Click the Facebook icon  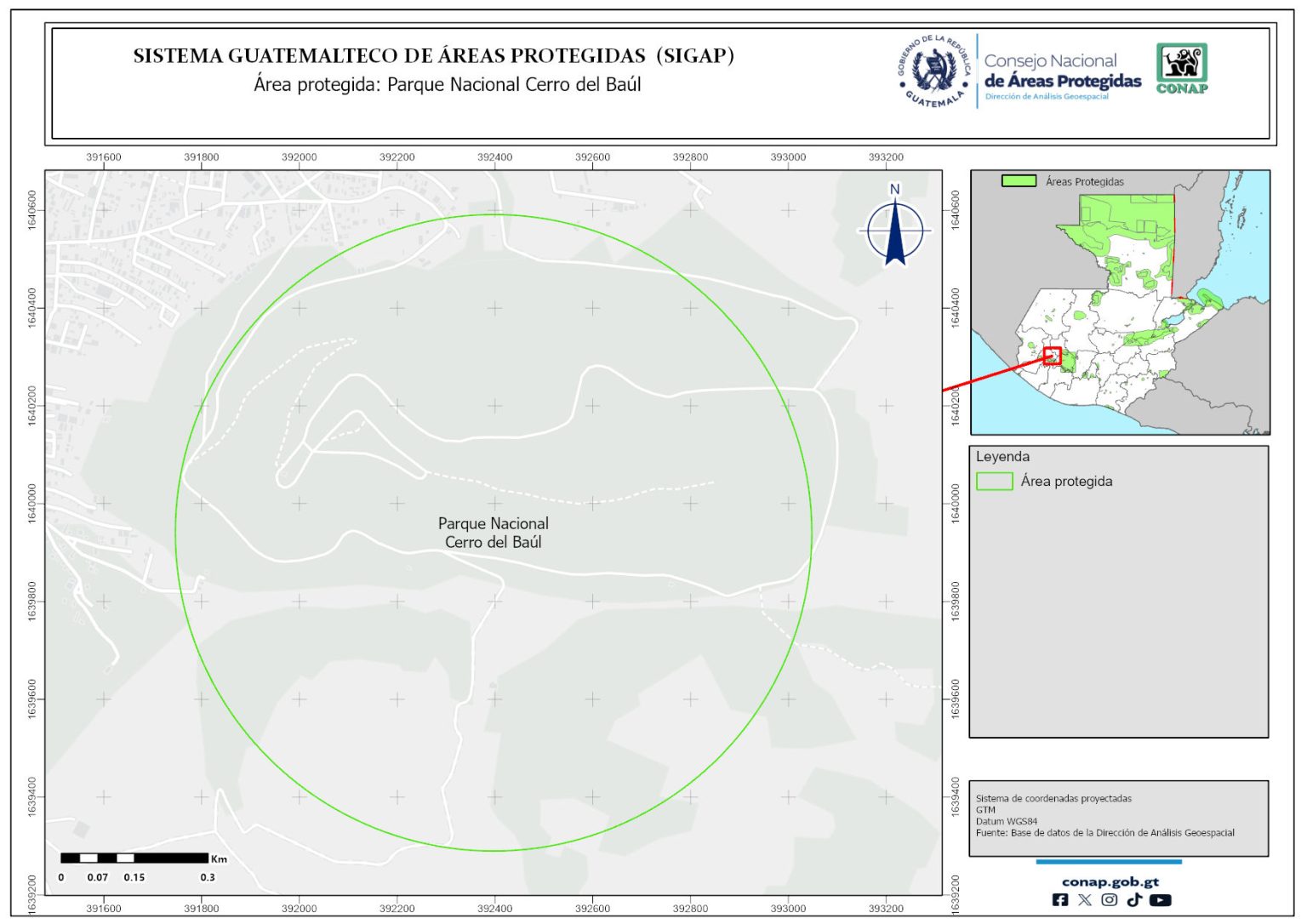pyautogui.click(x=1060, y=899)
